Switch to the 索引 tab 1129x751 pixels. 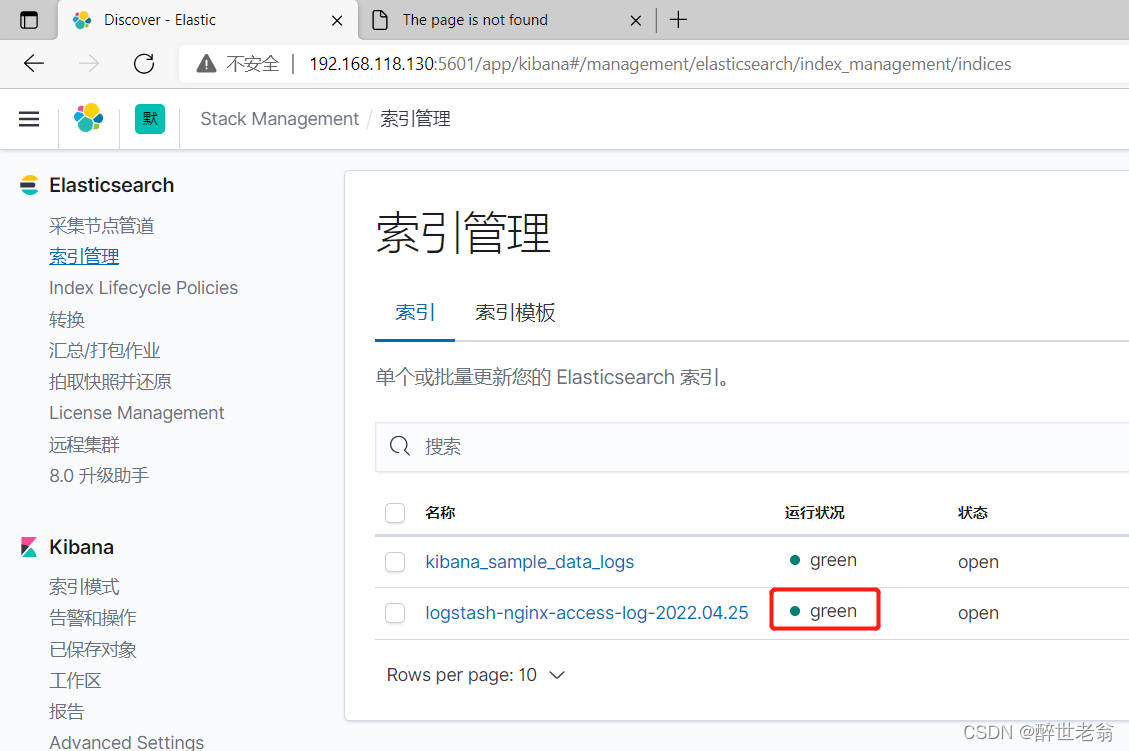(x=415, y=312)
